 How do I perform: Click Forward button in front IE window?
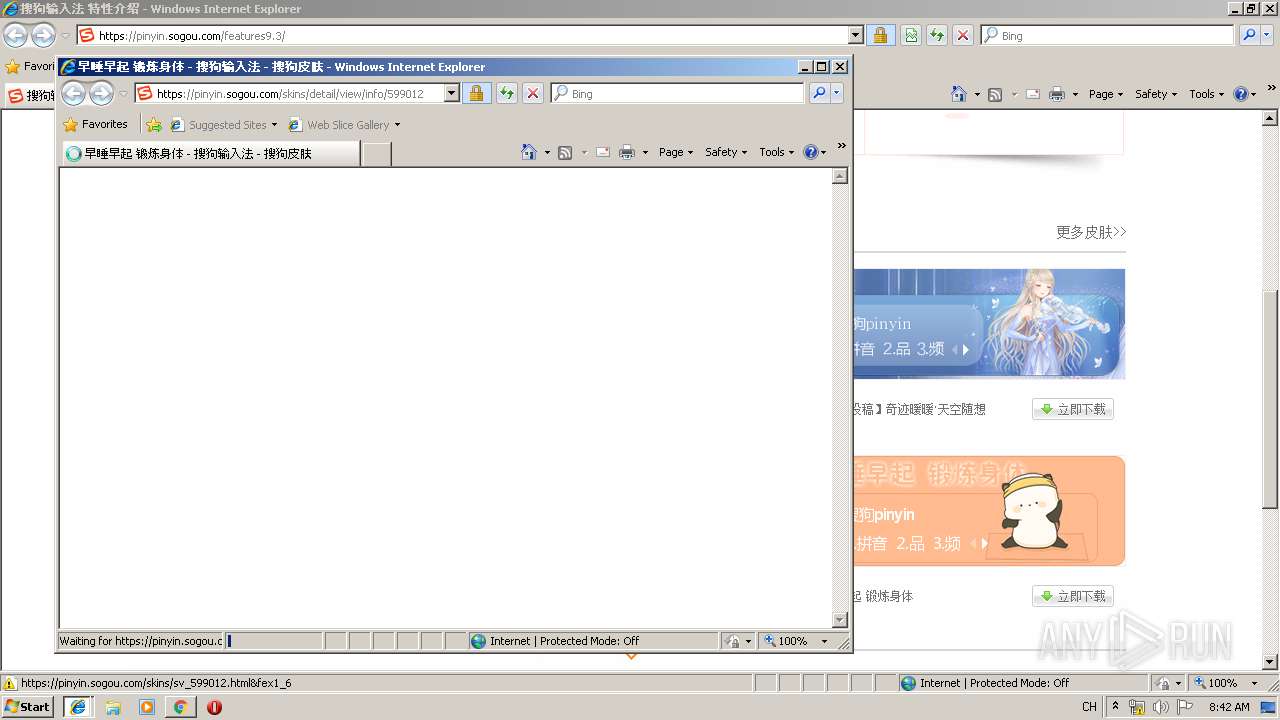point(101,94)
